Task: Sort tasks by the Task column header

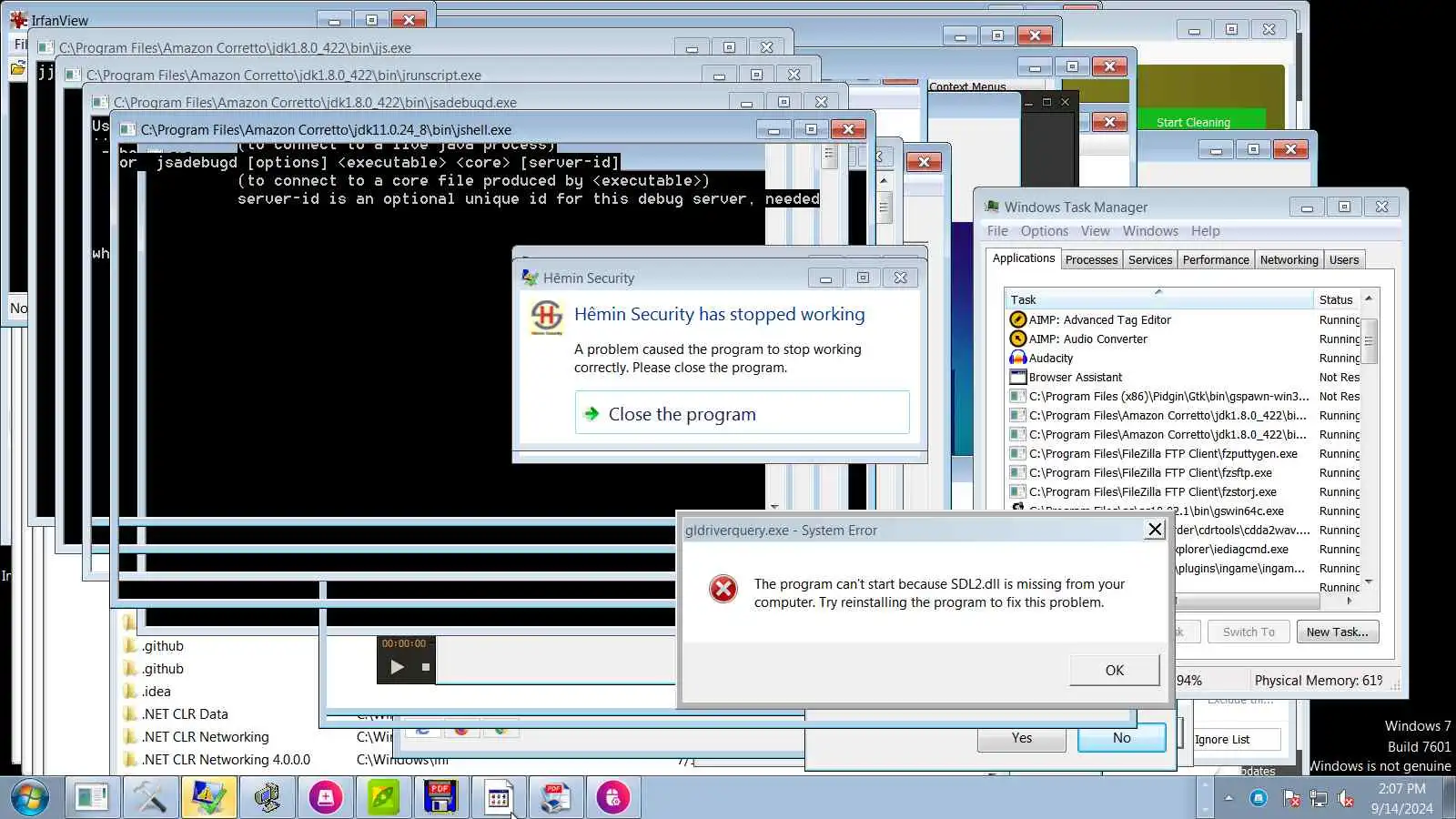Action: click(1158, 299)
